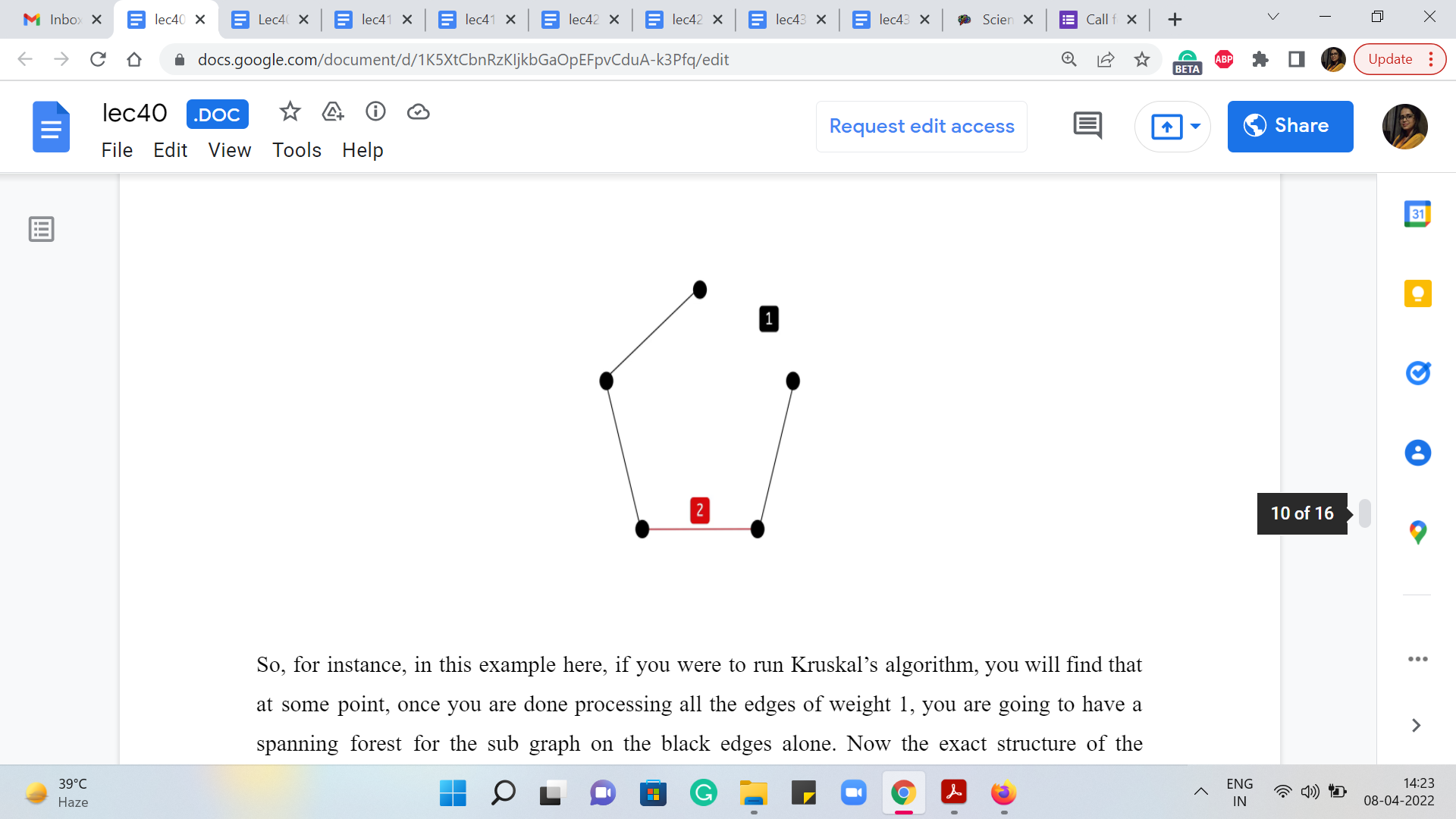Open Google Tasks side panel
Viewport: 1456px width, 819px height.
pos(1417,373)
